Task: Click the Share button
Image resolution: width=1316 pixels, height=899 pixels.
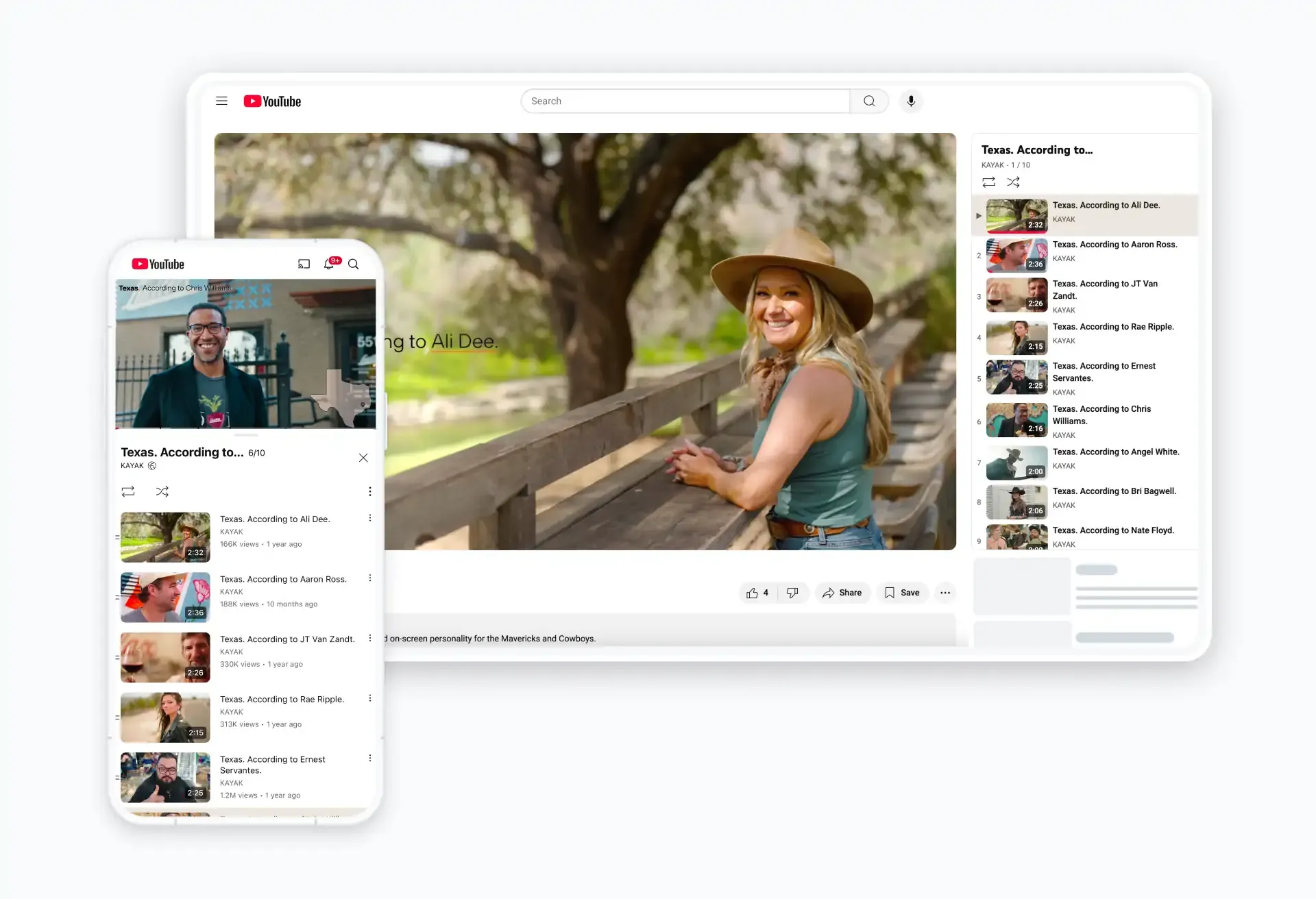Action: click(843, 592)
